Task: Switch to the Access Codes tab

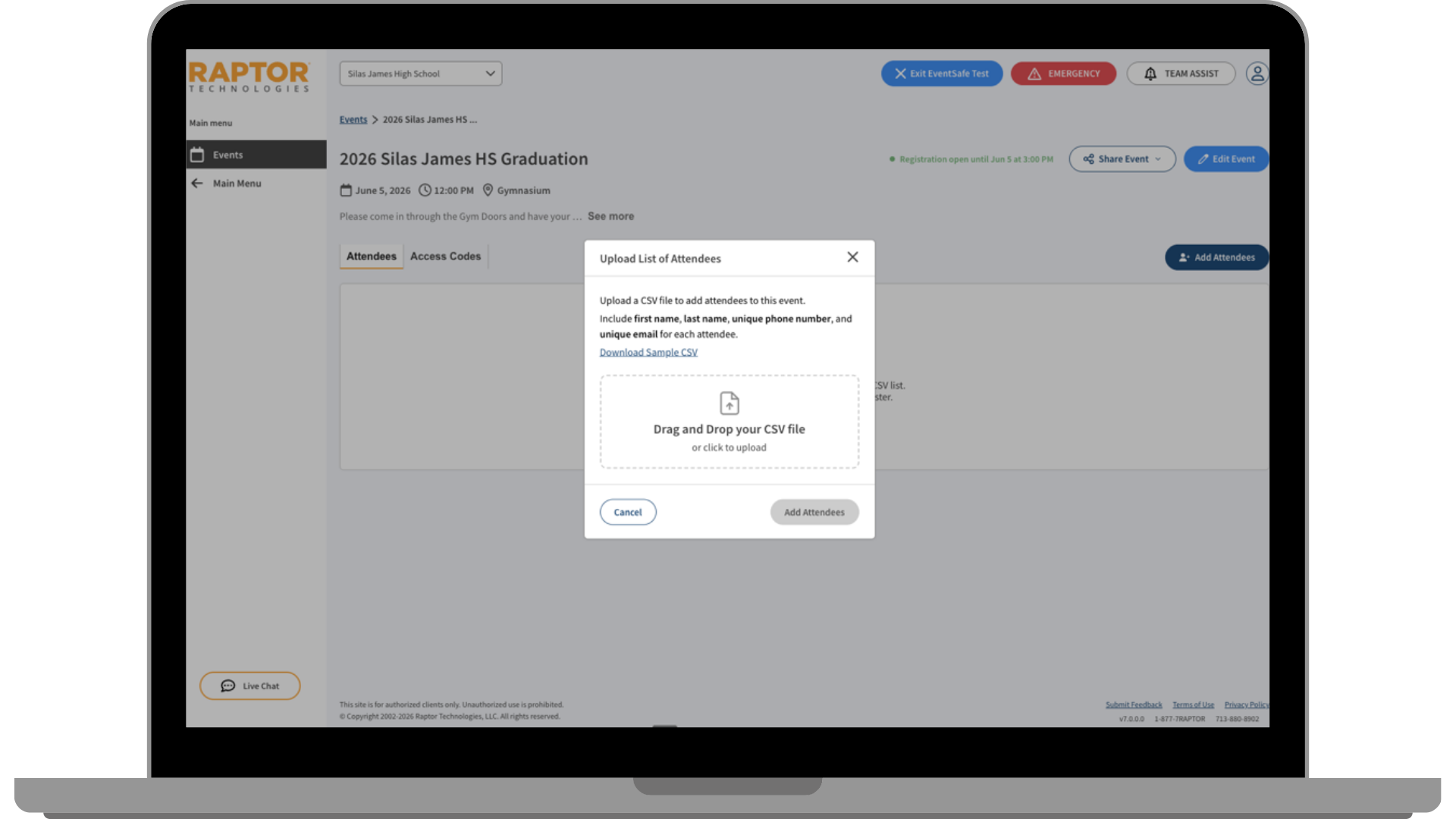Action: point(445,256)
